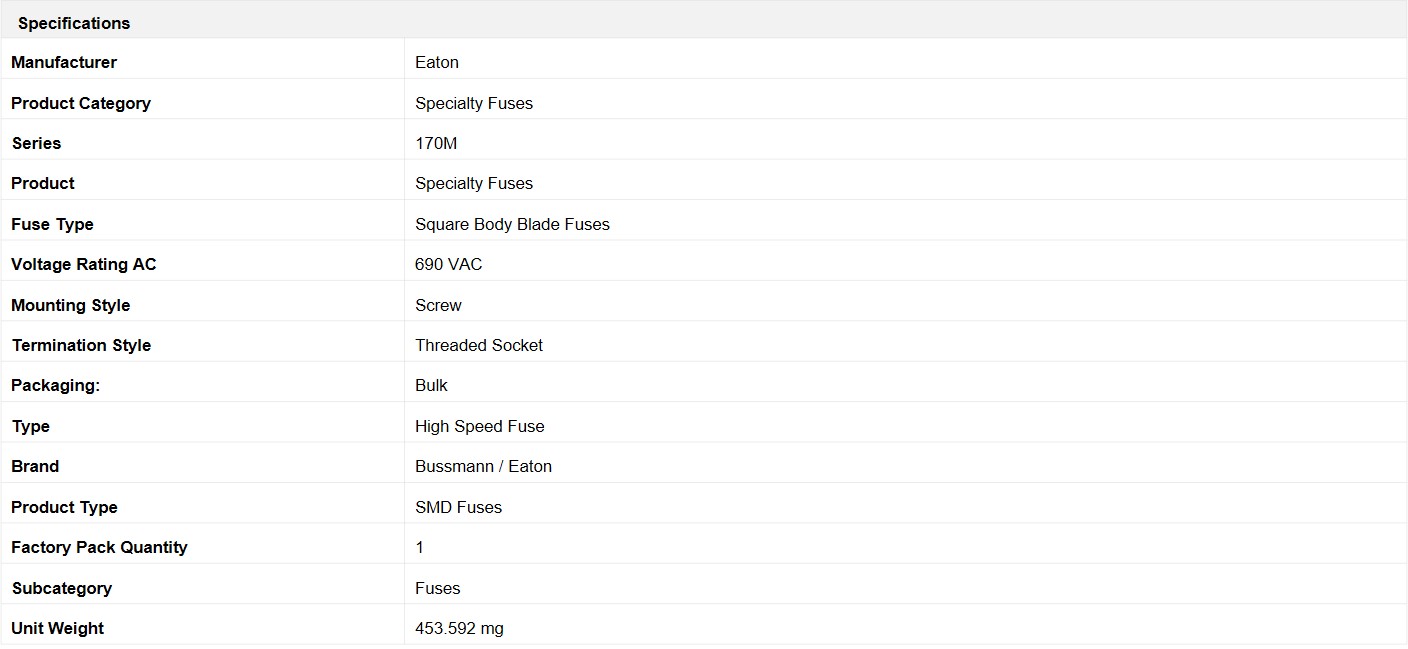The width and height of the screenshot is (1408, 649).
Task: Click the Voltage Rating AC label
Action: coord(84,264)
